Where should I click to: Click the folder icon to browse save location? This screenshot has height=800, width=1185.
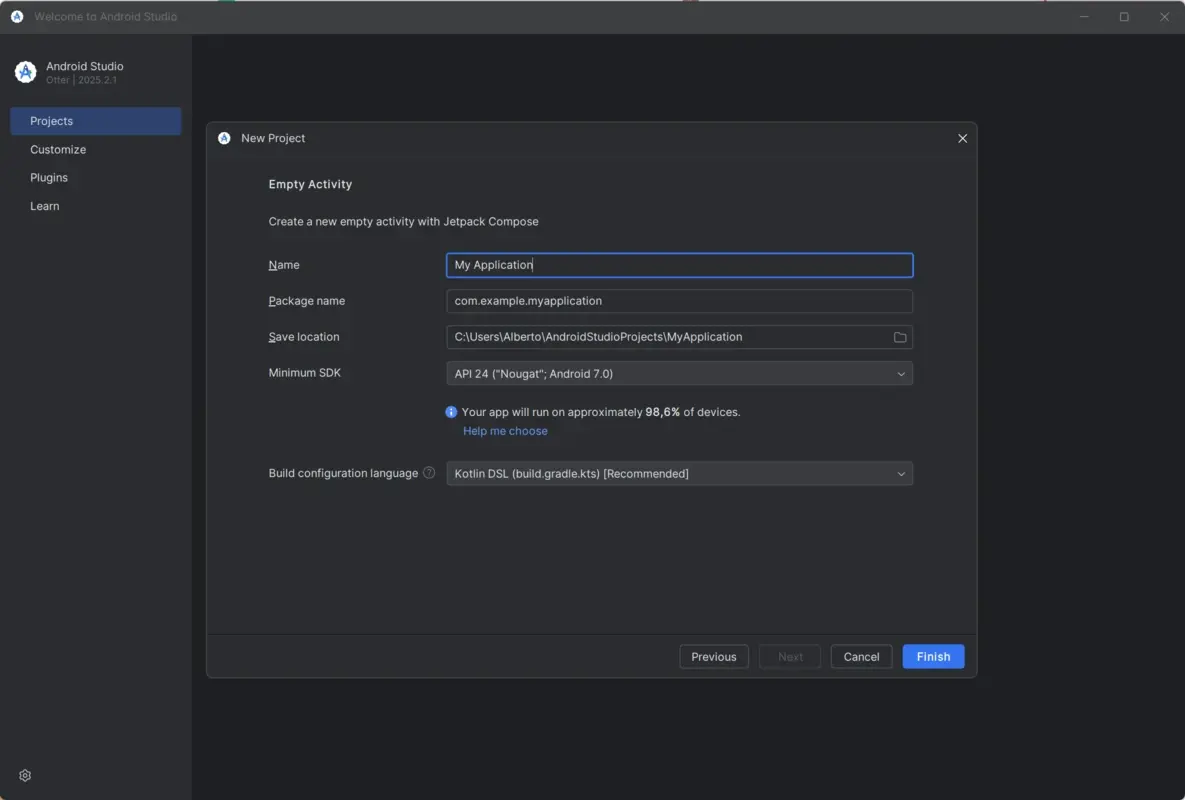(899, 337)
